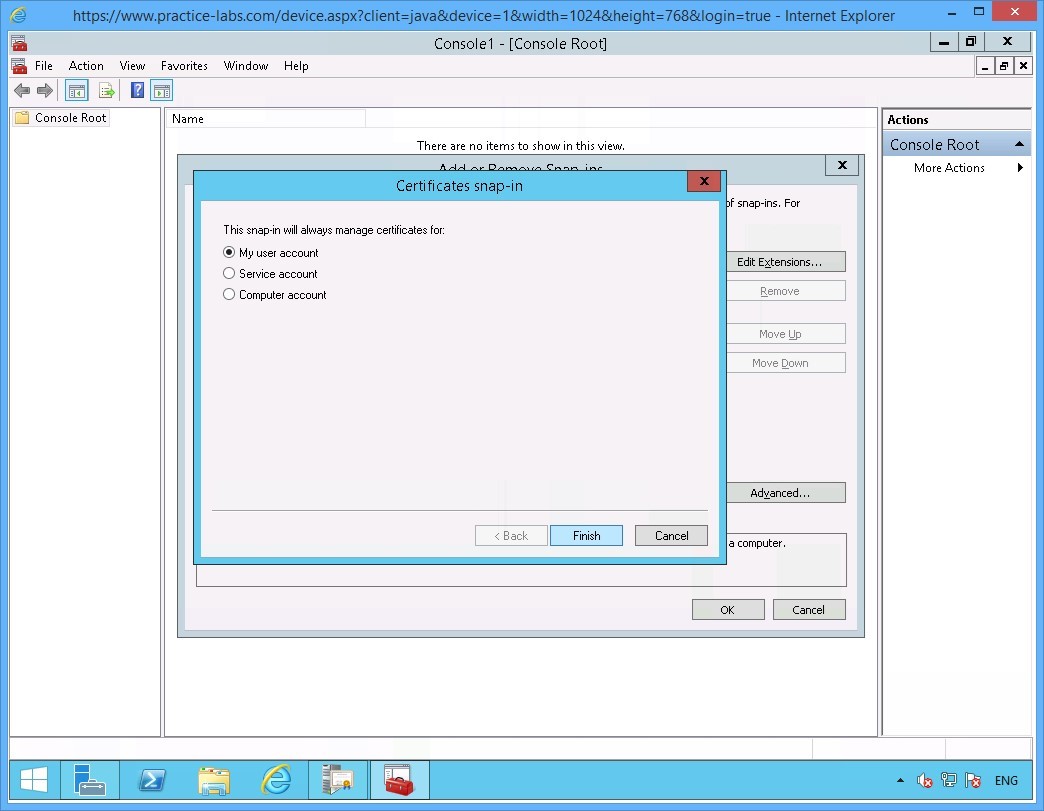Launch Windows PowerShell from the taskbar

click(152, 780)
